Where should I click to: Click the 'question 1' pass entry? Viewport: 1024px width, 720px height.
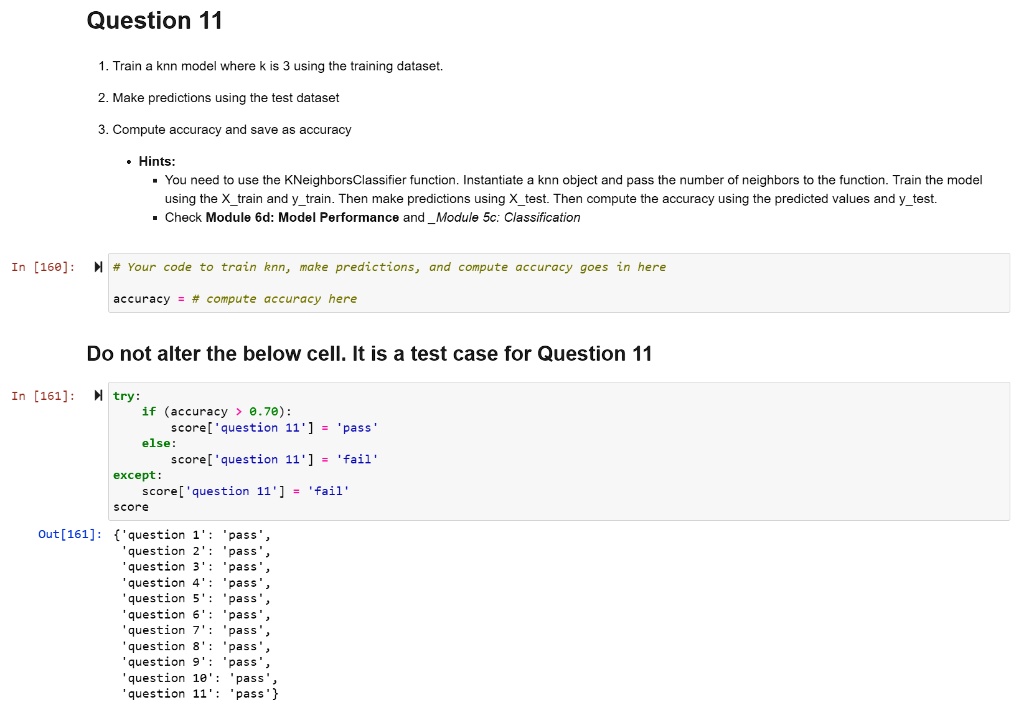196,534
